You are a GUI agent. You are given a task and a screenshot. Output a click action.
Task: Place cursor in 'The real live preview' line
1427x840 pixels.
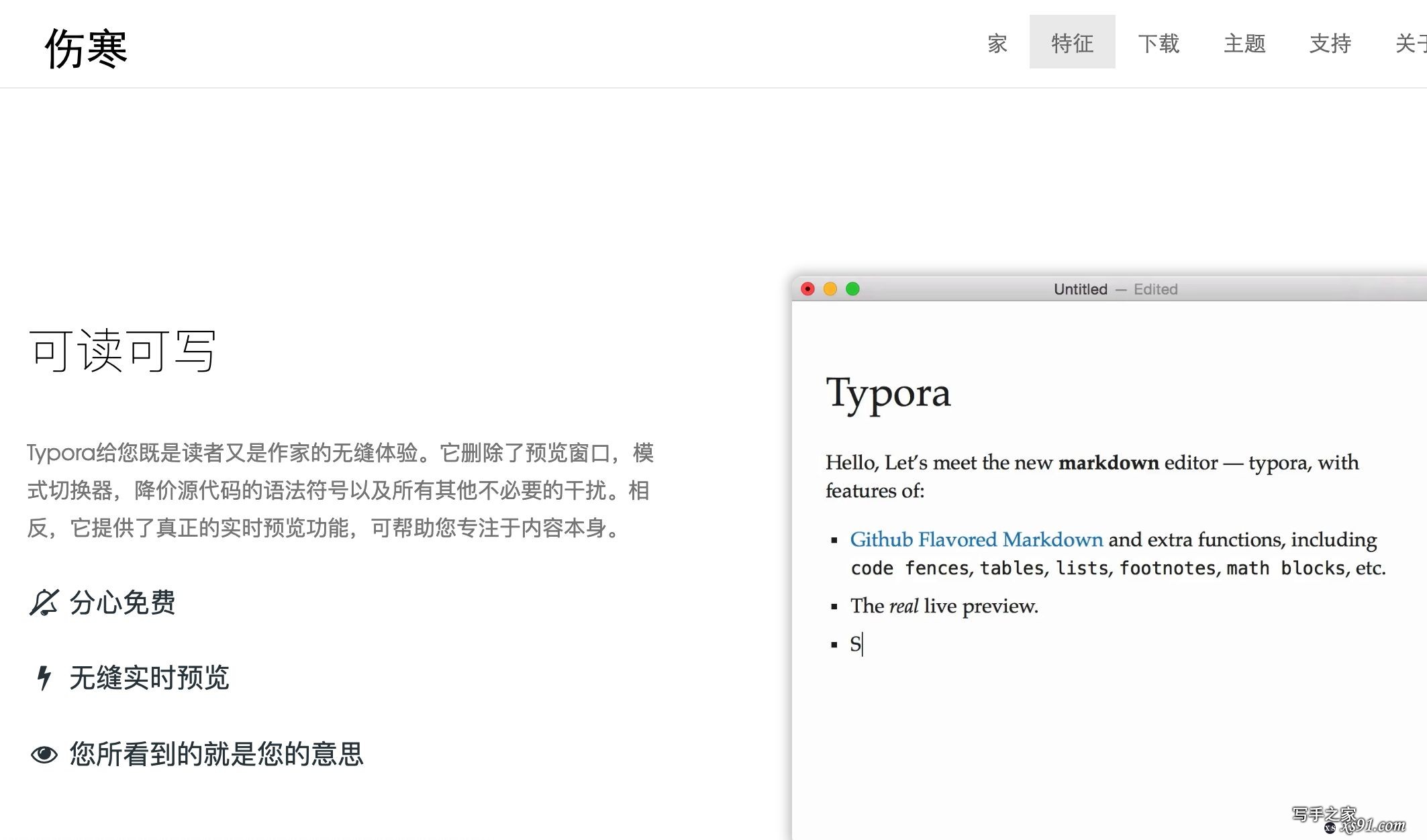[x=944, y=606]
